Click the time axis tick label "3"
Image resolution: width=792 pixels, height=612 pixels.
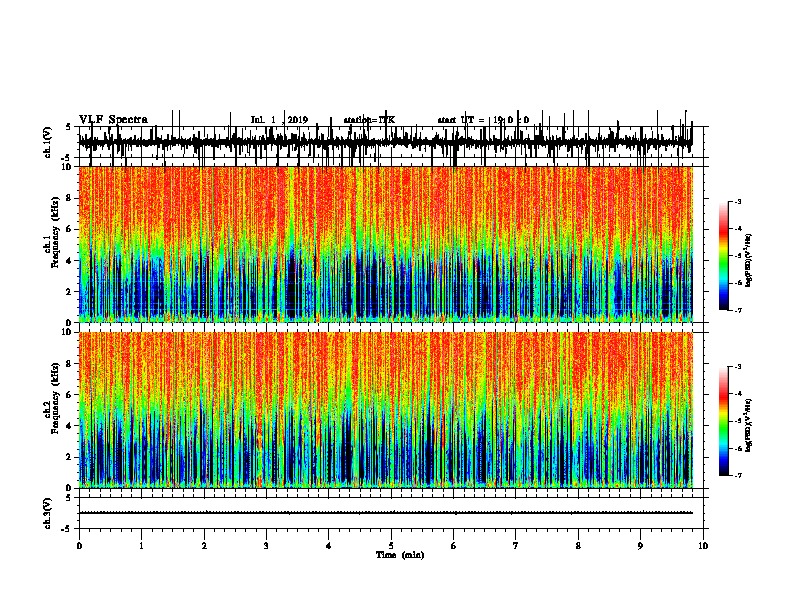point(266,546)
